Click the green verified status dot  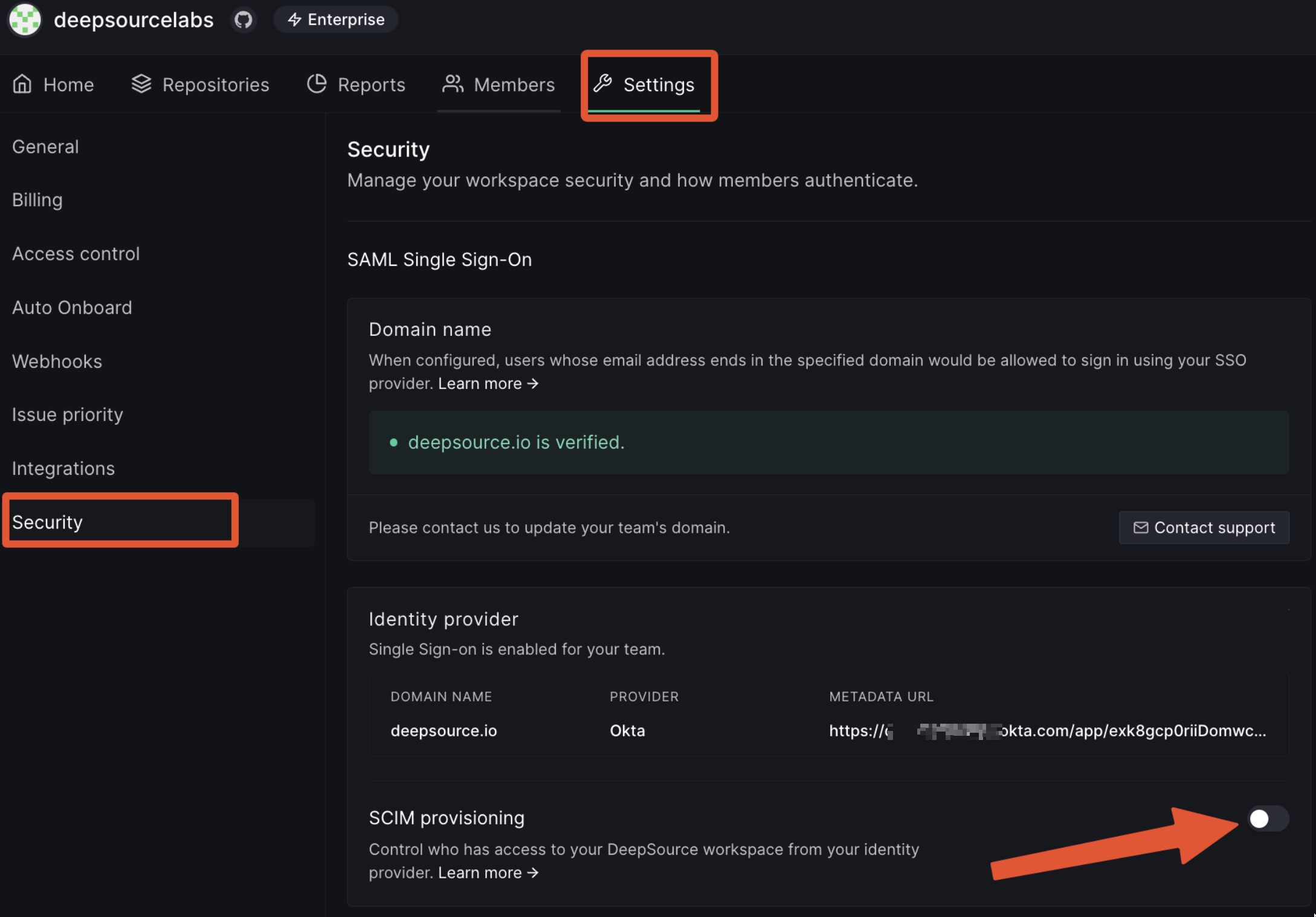coord(393,443)
